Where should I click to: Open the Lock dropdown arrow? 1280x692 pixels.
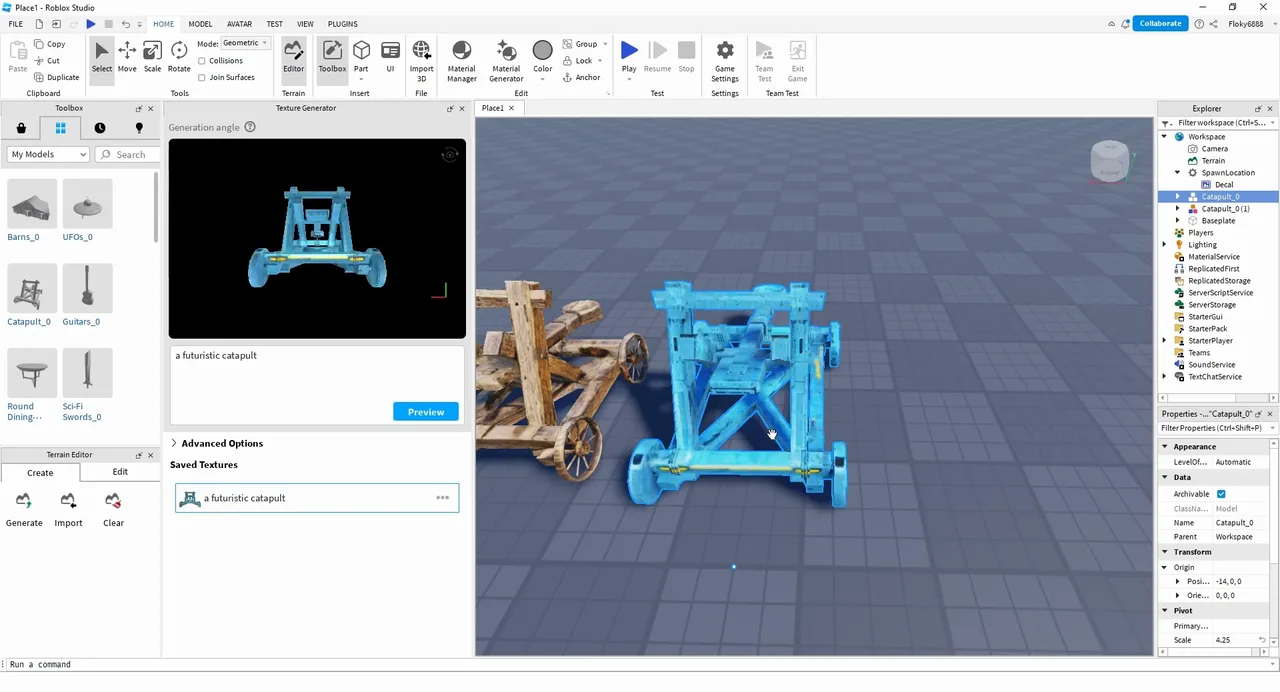(x=600, y=61)
